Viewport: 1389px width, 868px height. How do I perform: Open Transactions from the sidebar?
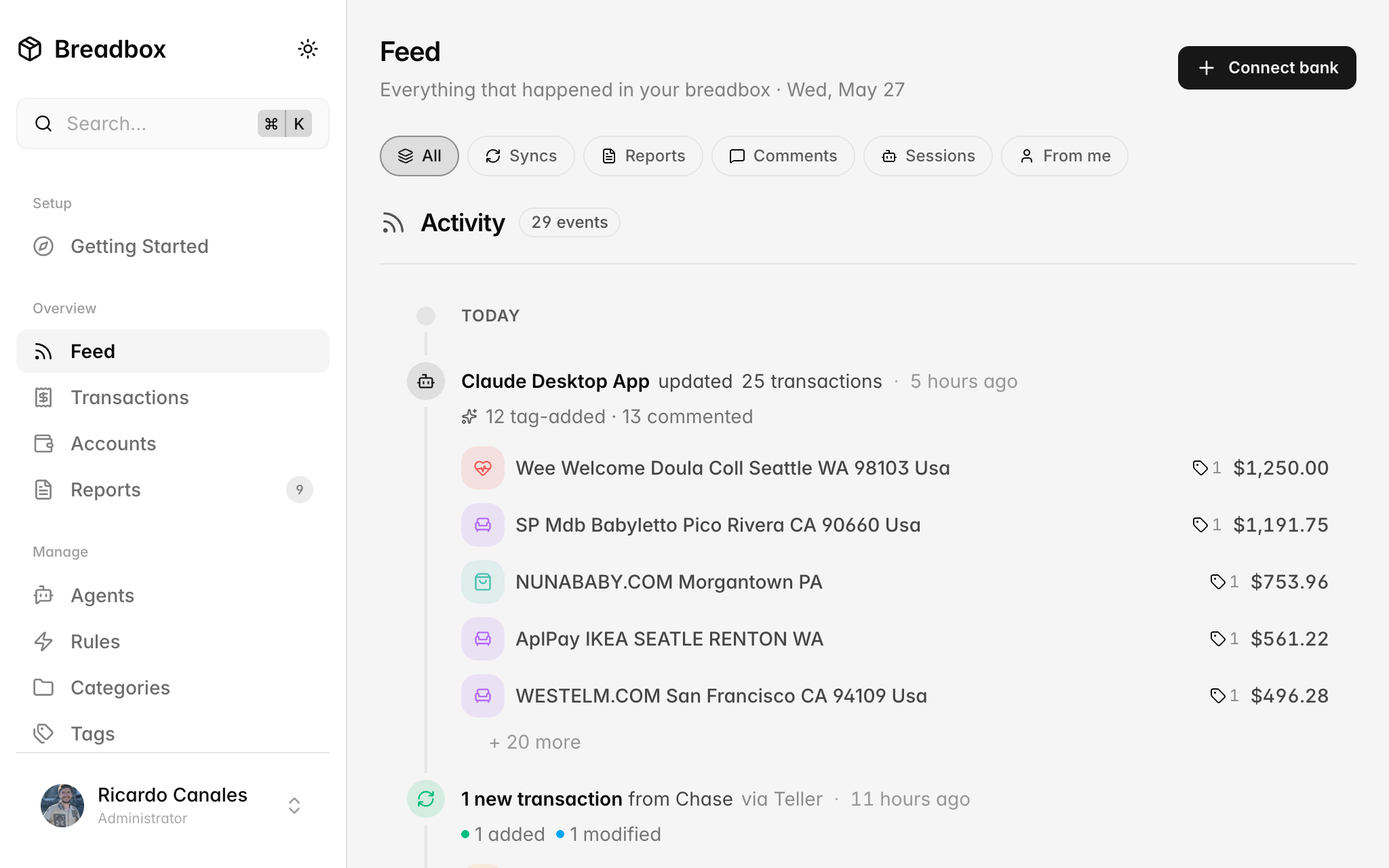(x=173, y=397)
